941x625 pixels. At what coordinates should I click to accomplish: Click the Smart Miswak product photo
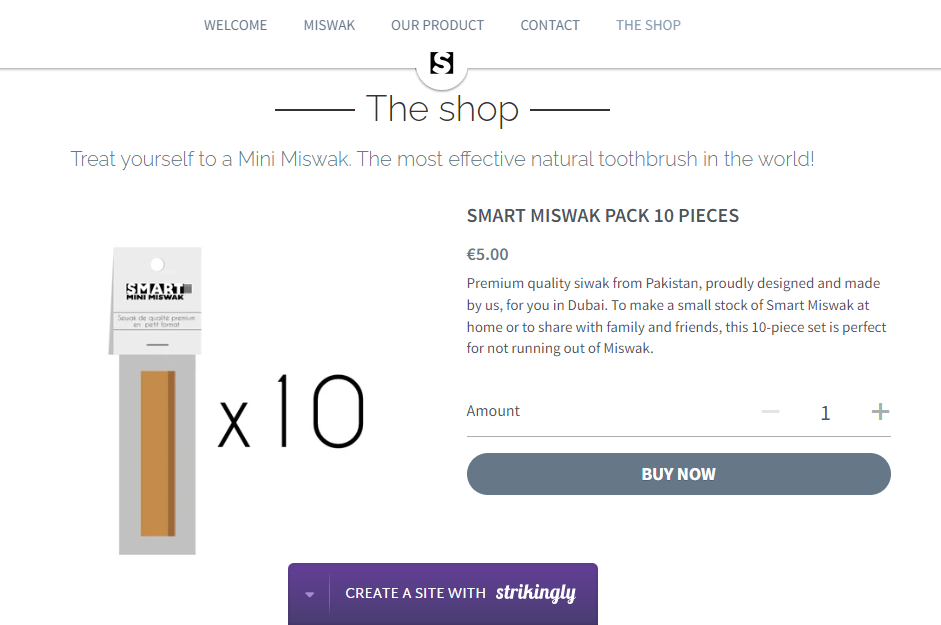tap(158, 400)
